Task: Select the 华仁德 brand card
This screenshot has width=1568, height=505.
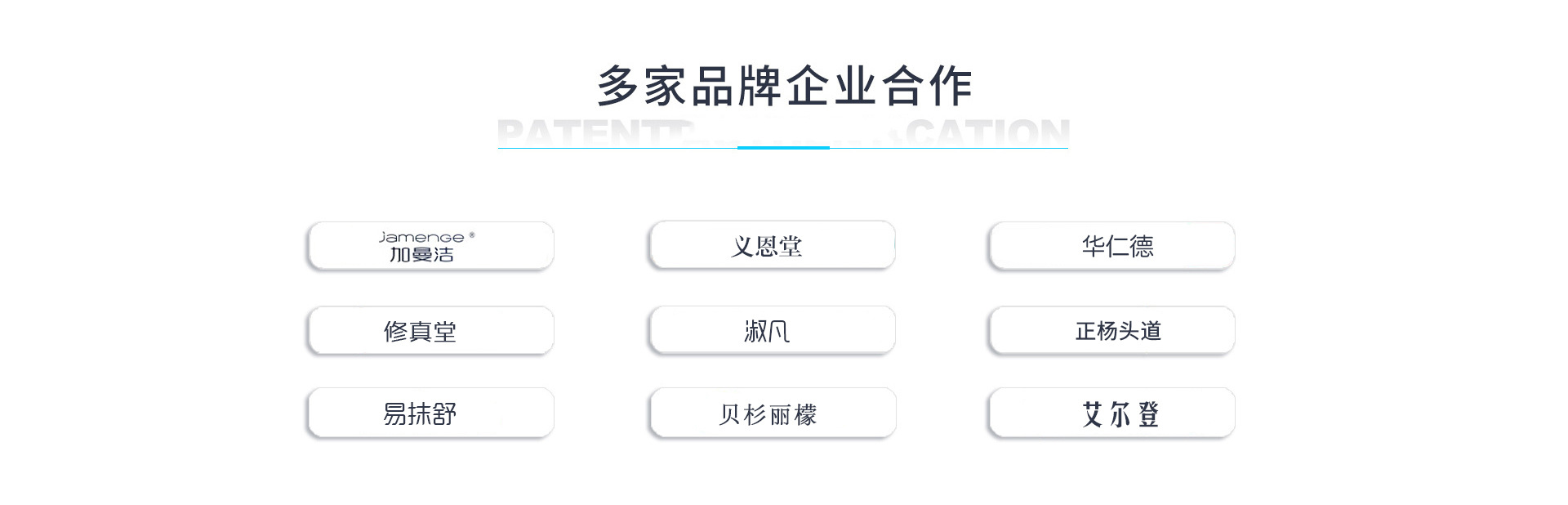Action: point(1111,245)
